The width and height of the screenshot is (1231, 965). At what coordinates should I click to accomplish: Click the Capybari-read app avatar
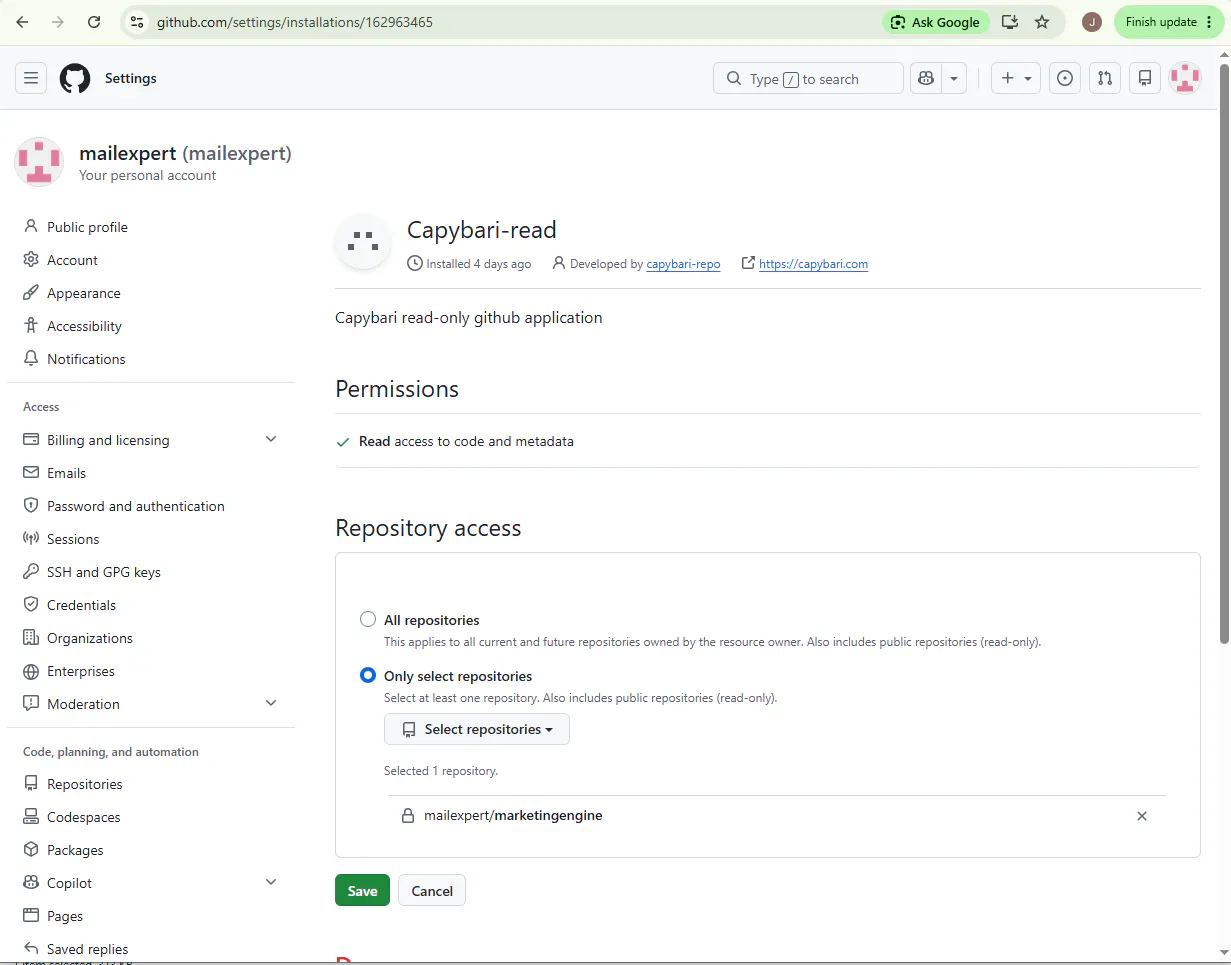[363, 241]
